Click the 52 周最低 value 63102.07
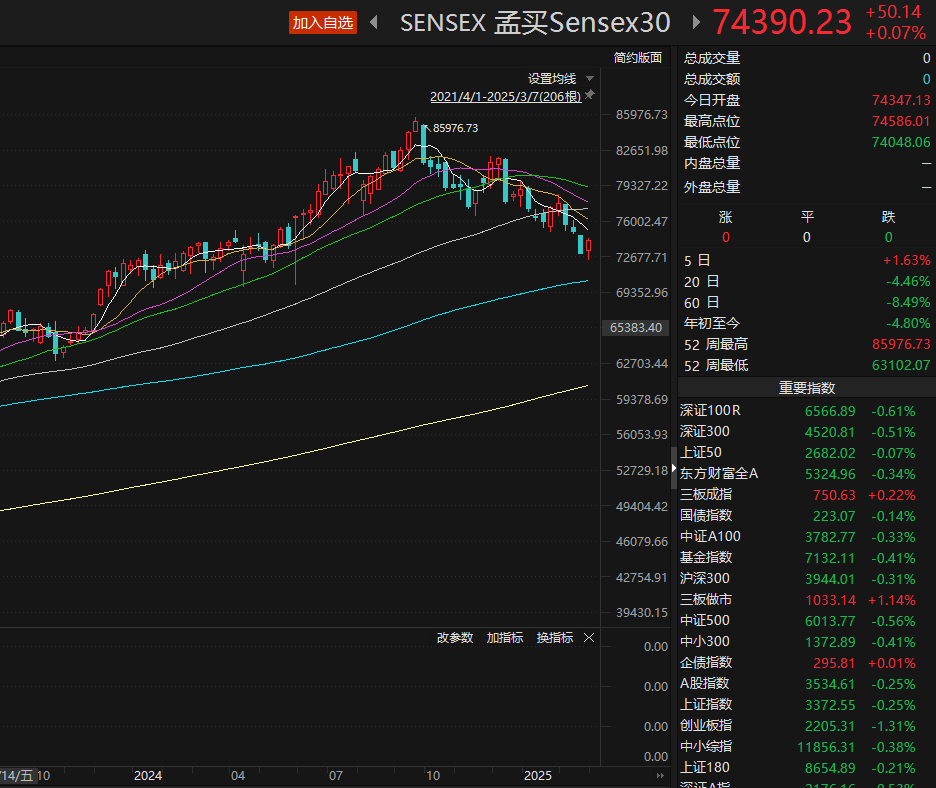This screenshot has height=788, width=936. coord(901,365)
